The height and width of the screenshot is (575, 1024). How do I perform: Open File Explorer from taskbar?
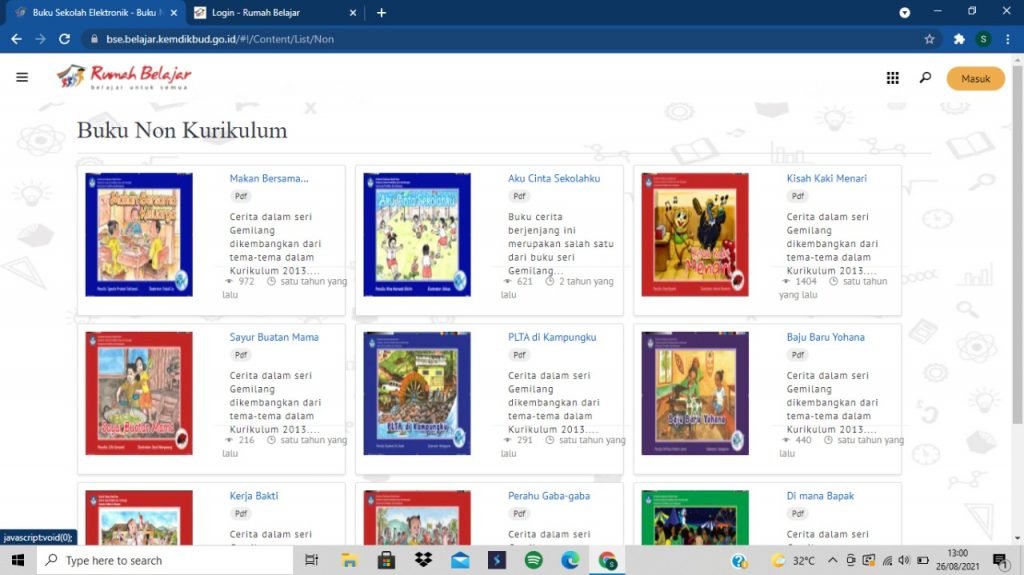click(x=349, y=561)
